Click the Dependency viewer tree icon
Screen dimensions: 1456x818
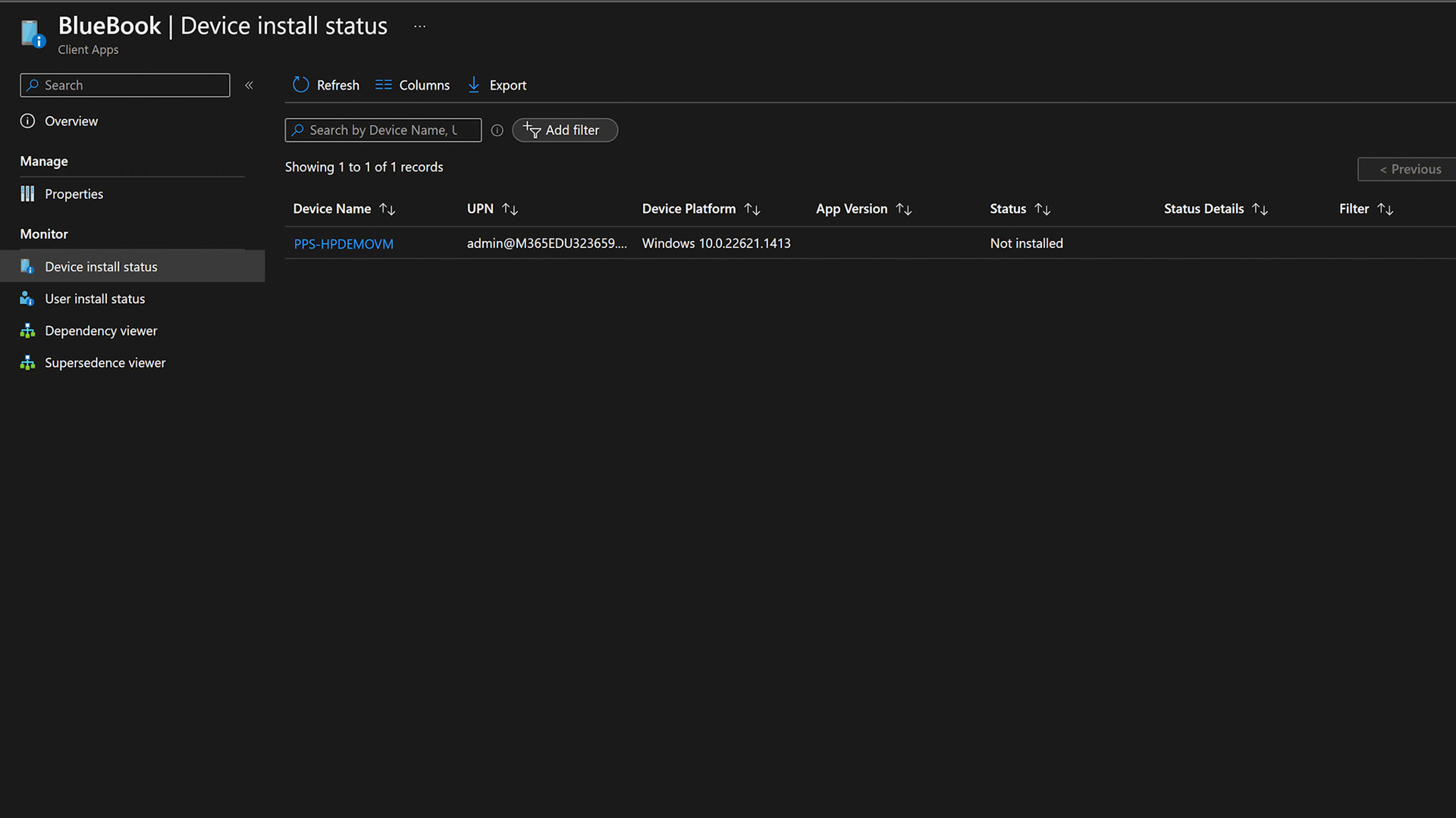click(28, 331)
